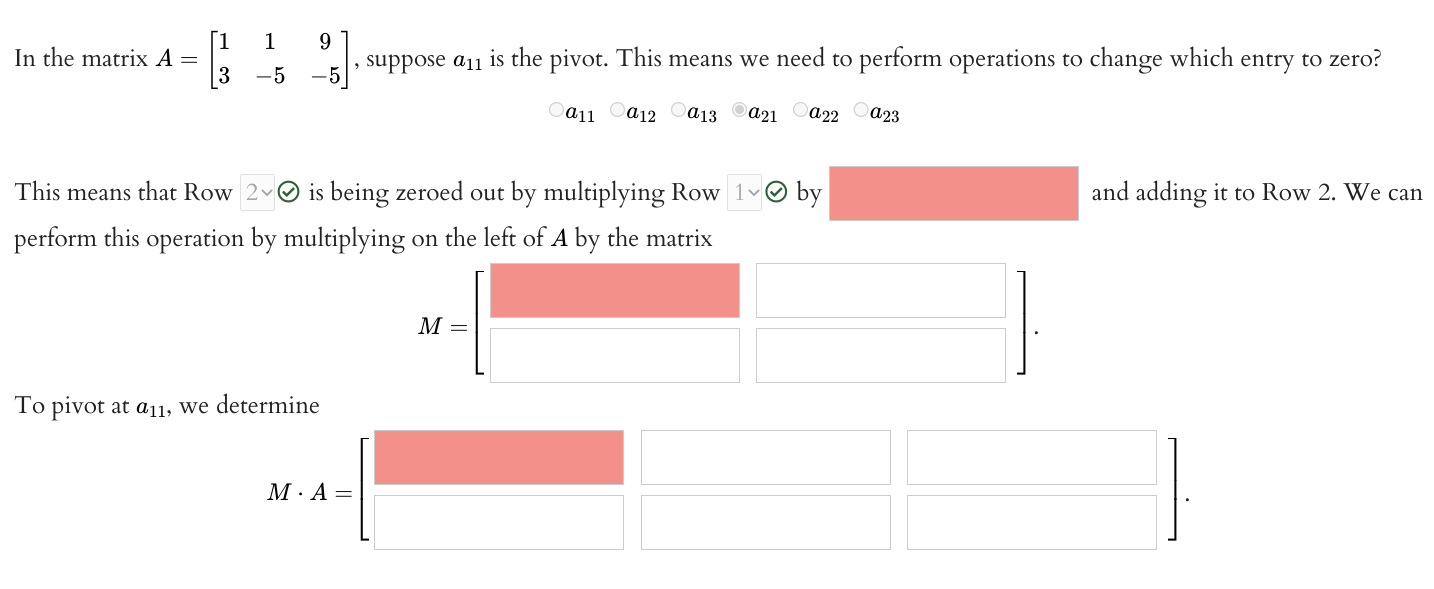Click the last entry in M·A bottom row
This screenshot has width=1434, height=589.
[x=1031, y=521]
